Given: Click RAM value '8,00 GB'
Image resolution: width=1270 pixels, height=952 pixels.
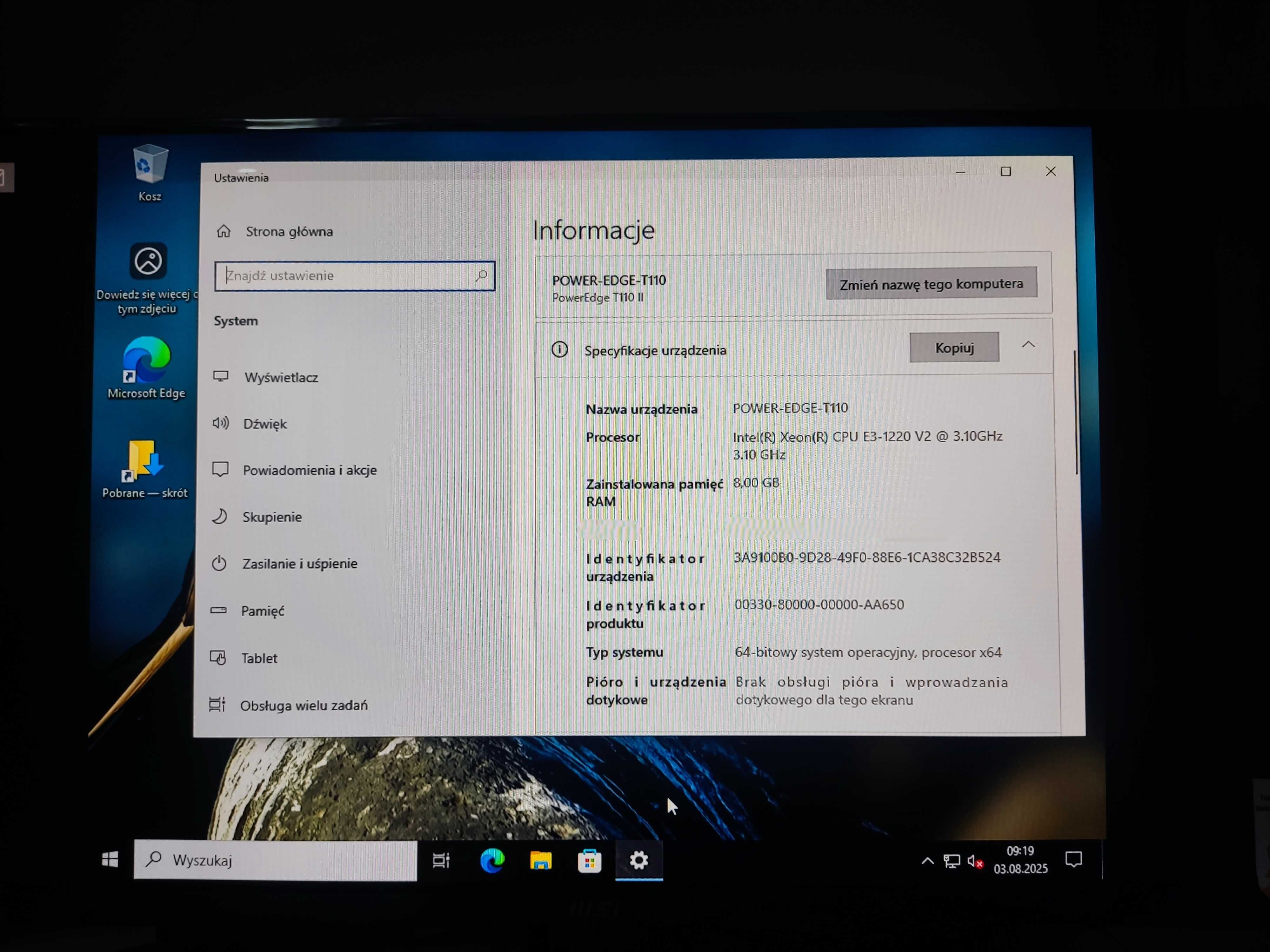Looking at the screenshot, I should [756, 483].
